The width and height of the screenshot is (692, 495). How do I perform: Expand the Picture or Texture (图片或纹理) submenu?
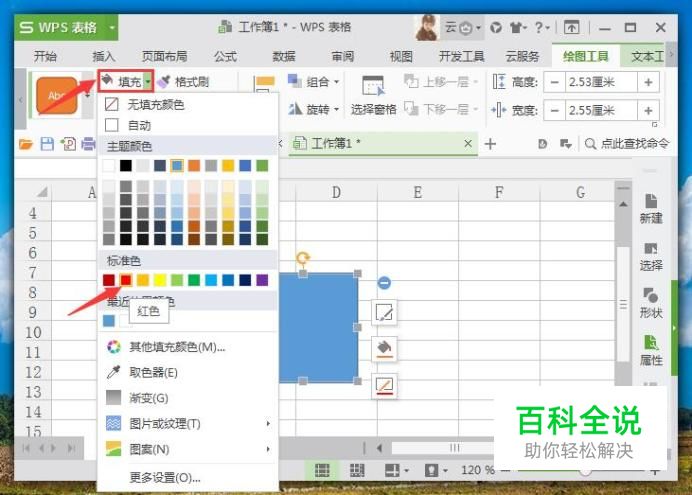tap(268, 424)
